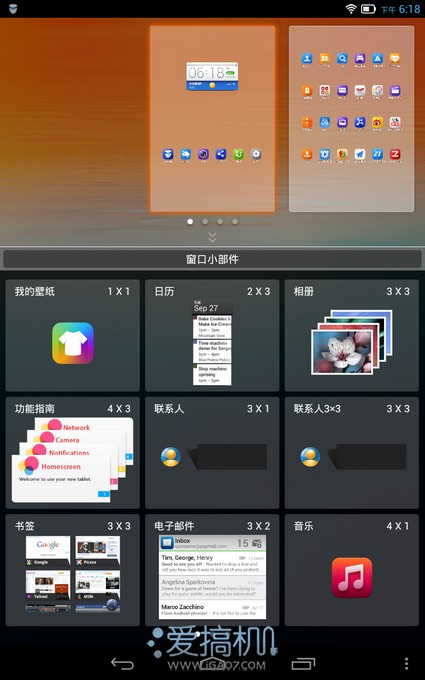
Task: Open orange battery icon on second page
Action: tap(307, 90)
